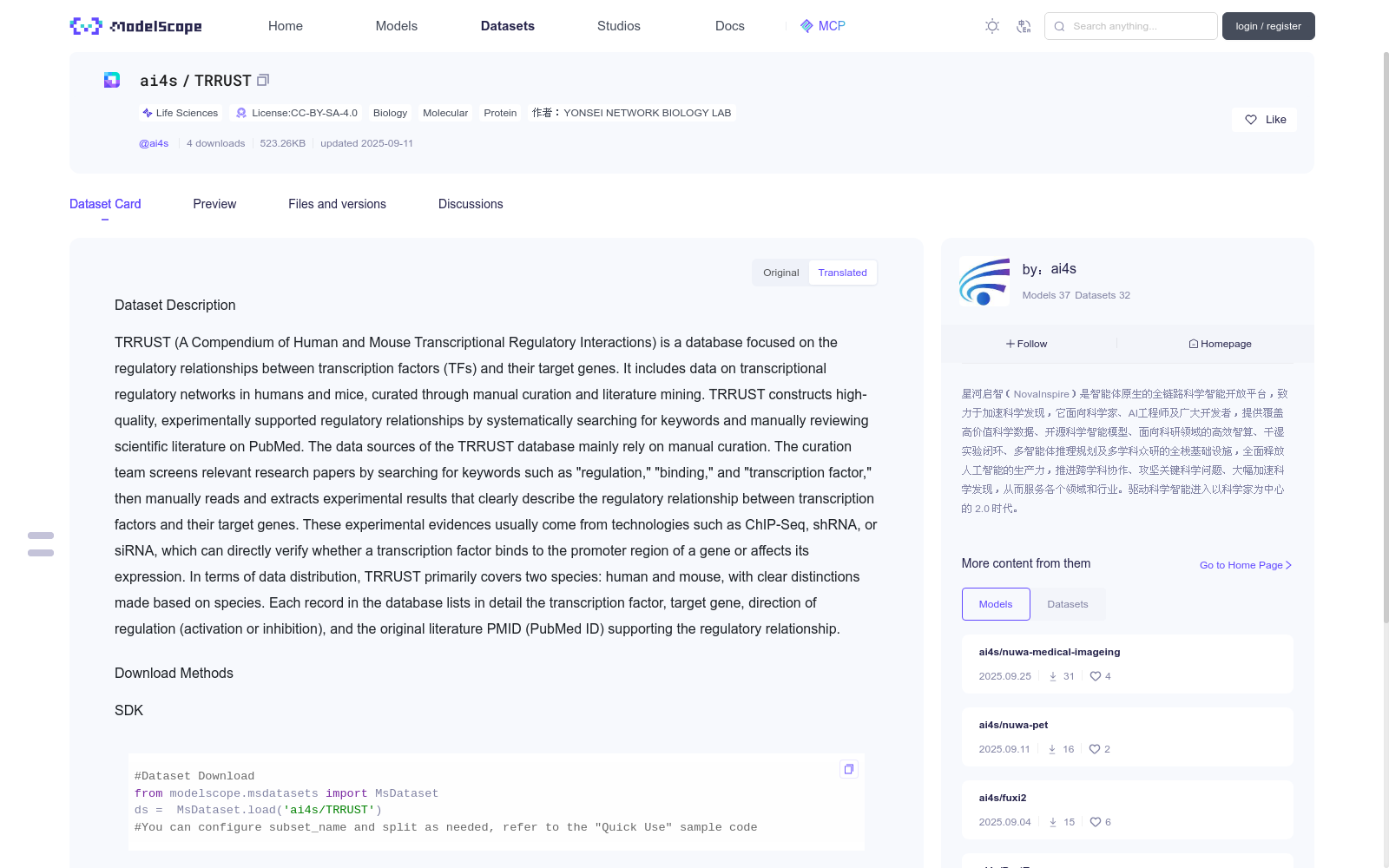Switch site language with the translate icon

click(1024, 26)
